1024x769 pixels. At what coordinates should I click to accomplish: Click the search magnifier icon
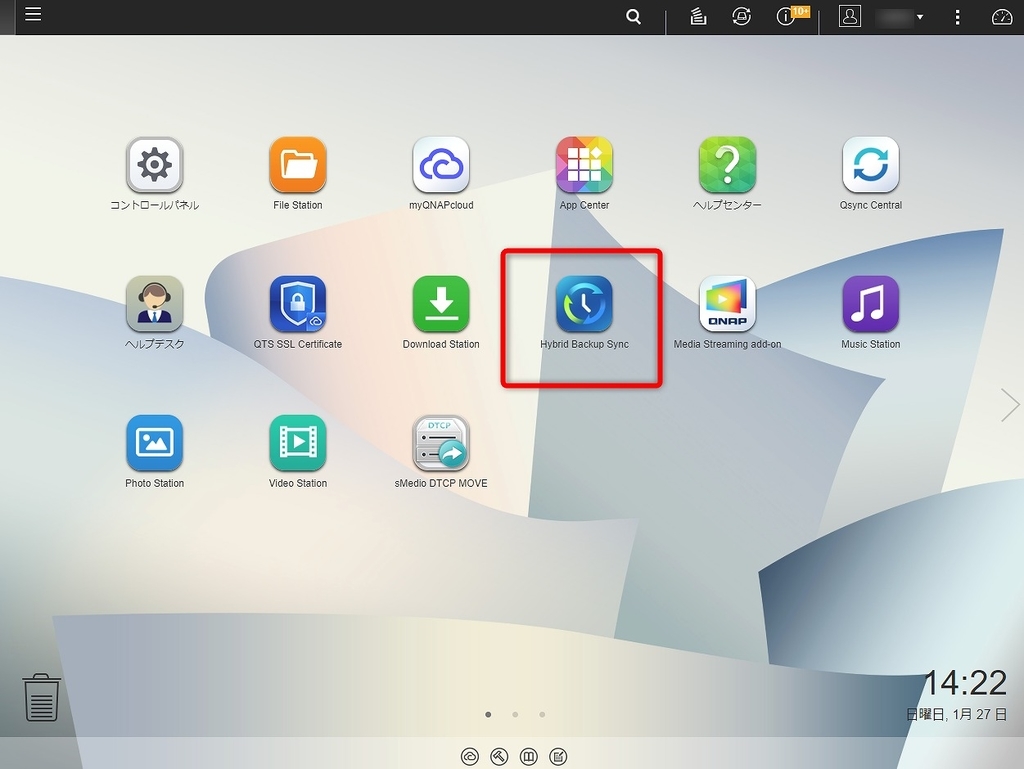(x=633, y=16)
